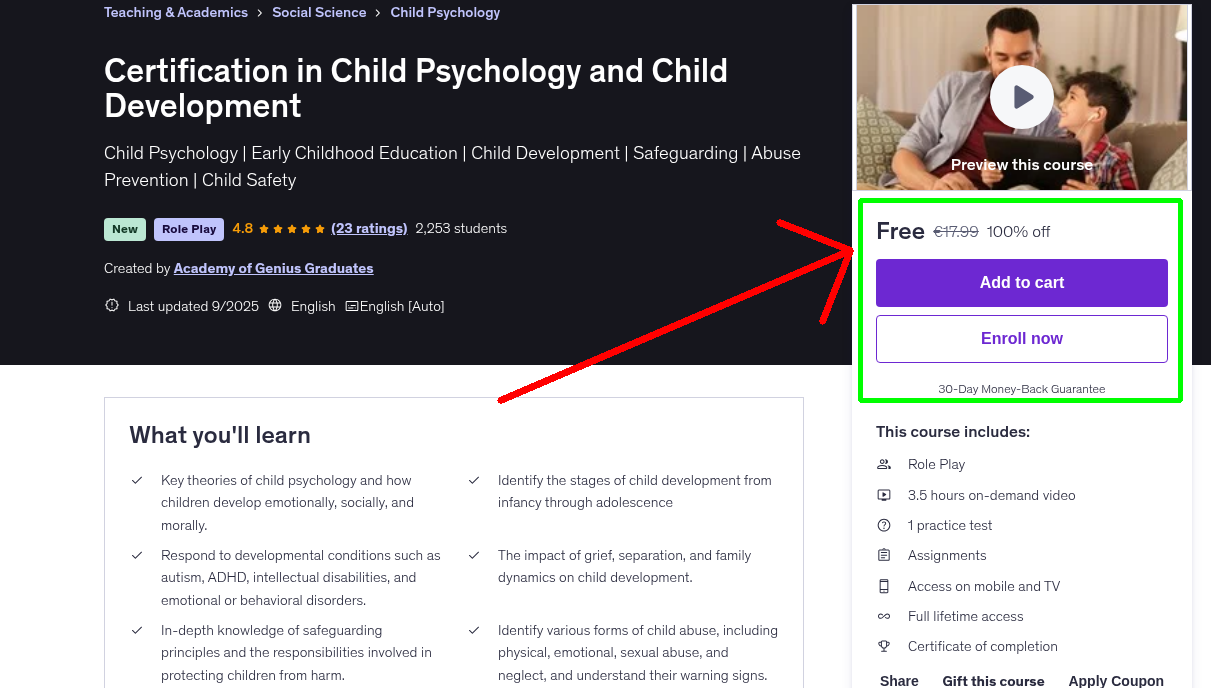Add the course to cart
The image size is (1211, 688).
tap(1021, 283)
